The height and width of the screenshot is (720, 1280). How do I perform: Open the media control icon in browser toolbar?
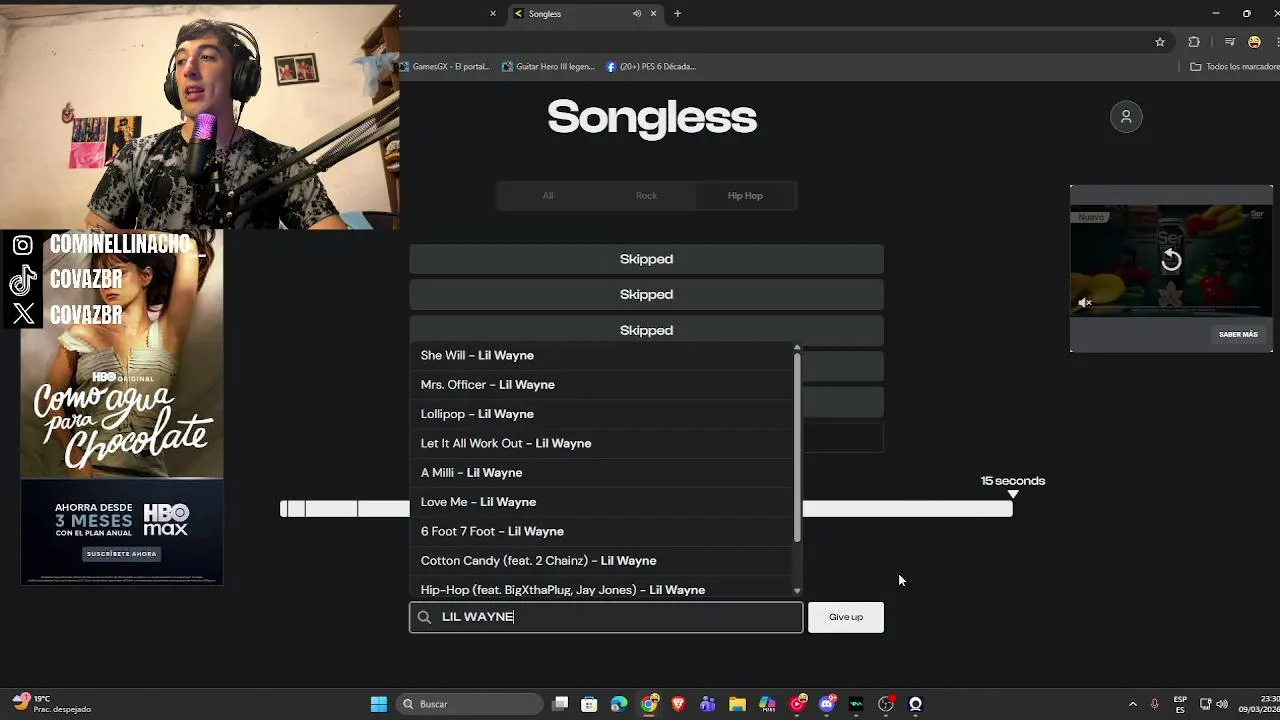(1231, 42)
